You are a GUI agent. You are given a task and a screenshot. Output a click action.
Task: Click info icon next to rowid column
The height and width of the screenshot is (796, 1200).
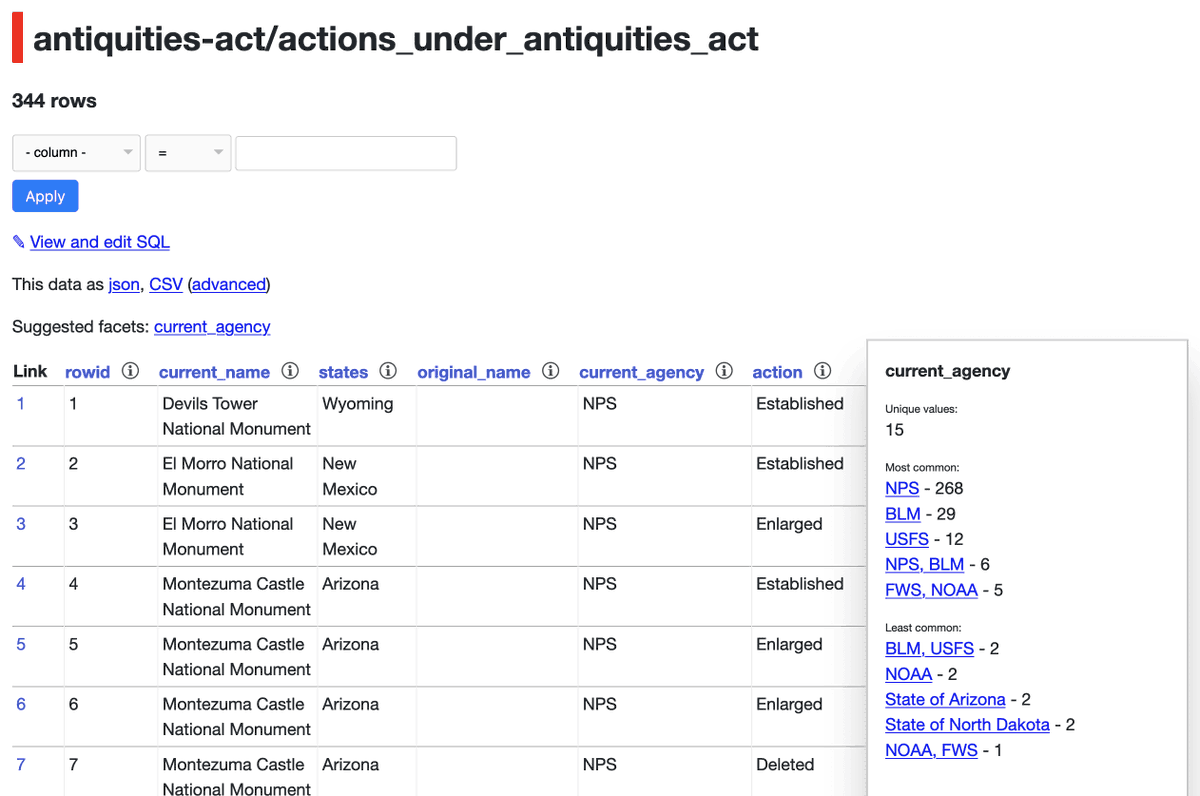(x=130, y=371)
